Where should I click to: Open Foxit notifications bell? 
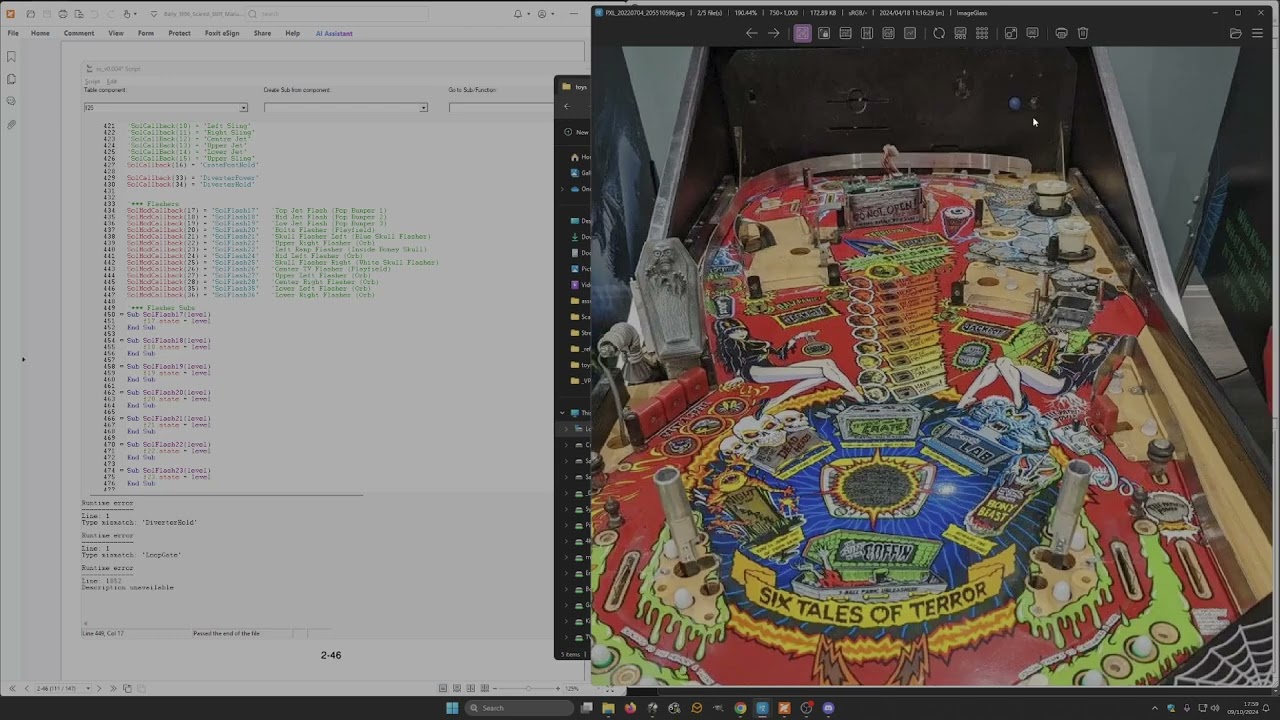[518, 14]
